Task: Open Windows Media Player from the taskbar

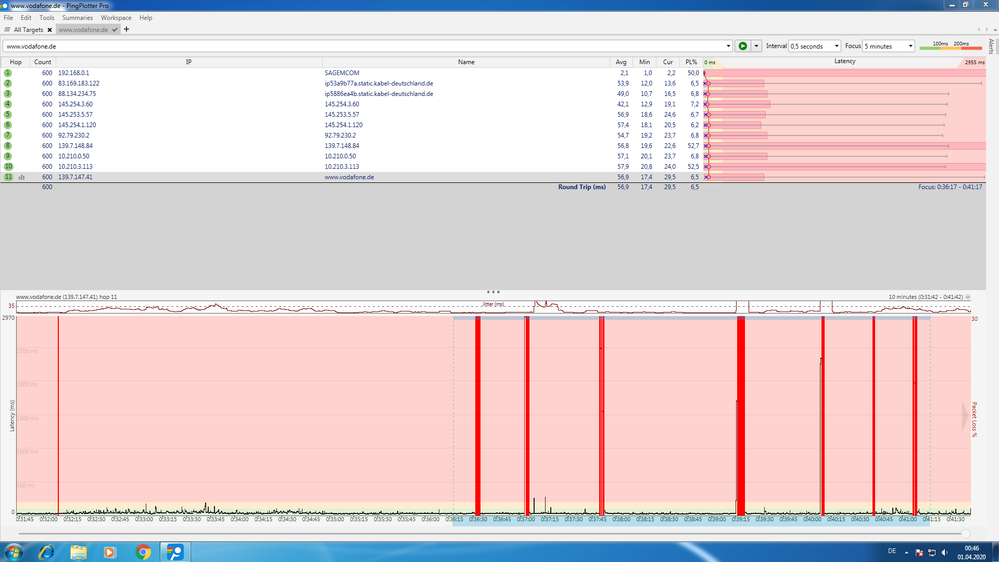Action: (x=110, y=552)
